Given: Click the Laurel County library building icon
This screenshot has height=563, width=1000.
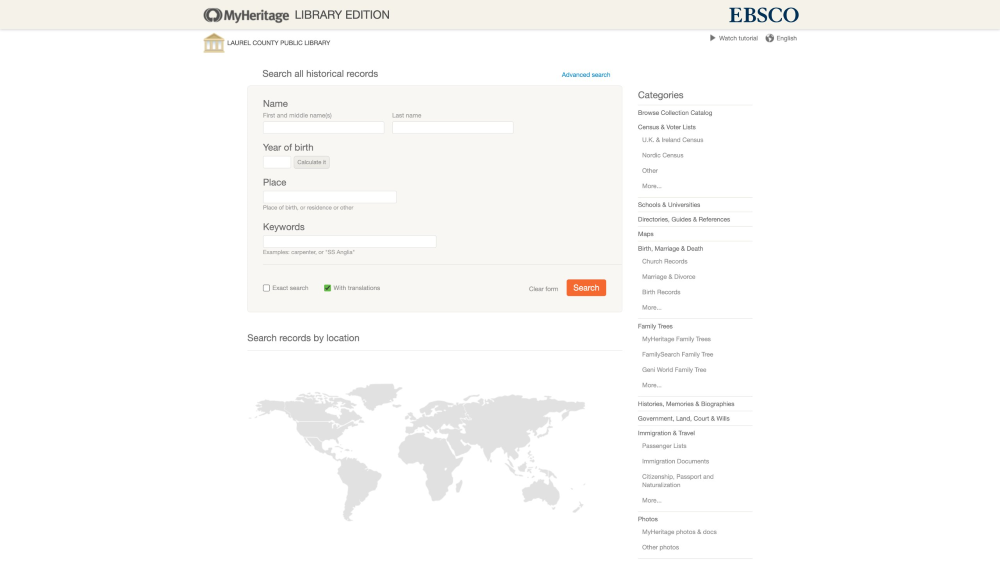Looking at the screenshot, I should (x=214, y=43).
